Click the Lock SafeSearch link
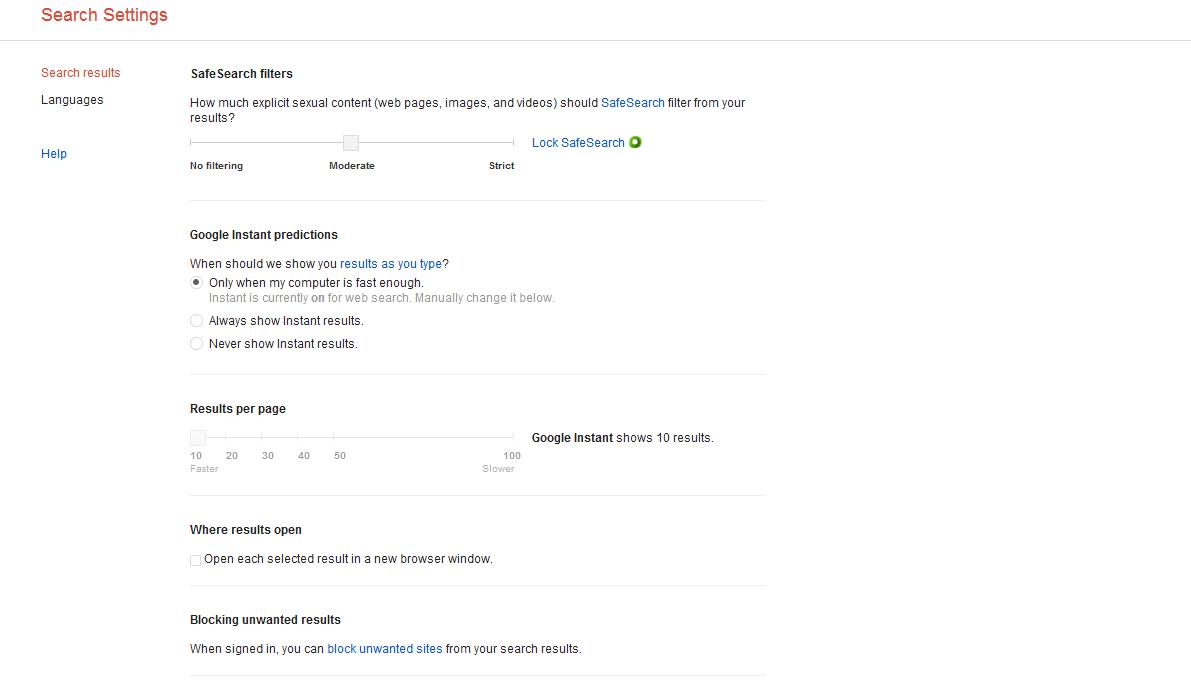Image resolution: width=1191 pixels, height=687 pixels. (x=578, y=143)
